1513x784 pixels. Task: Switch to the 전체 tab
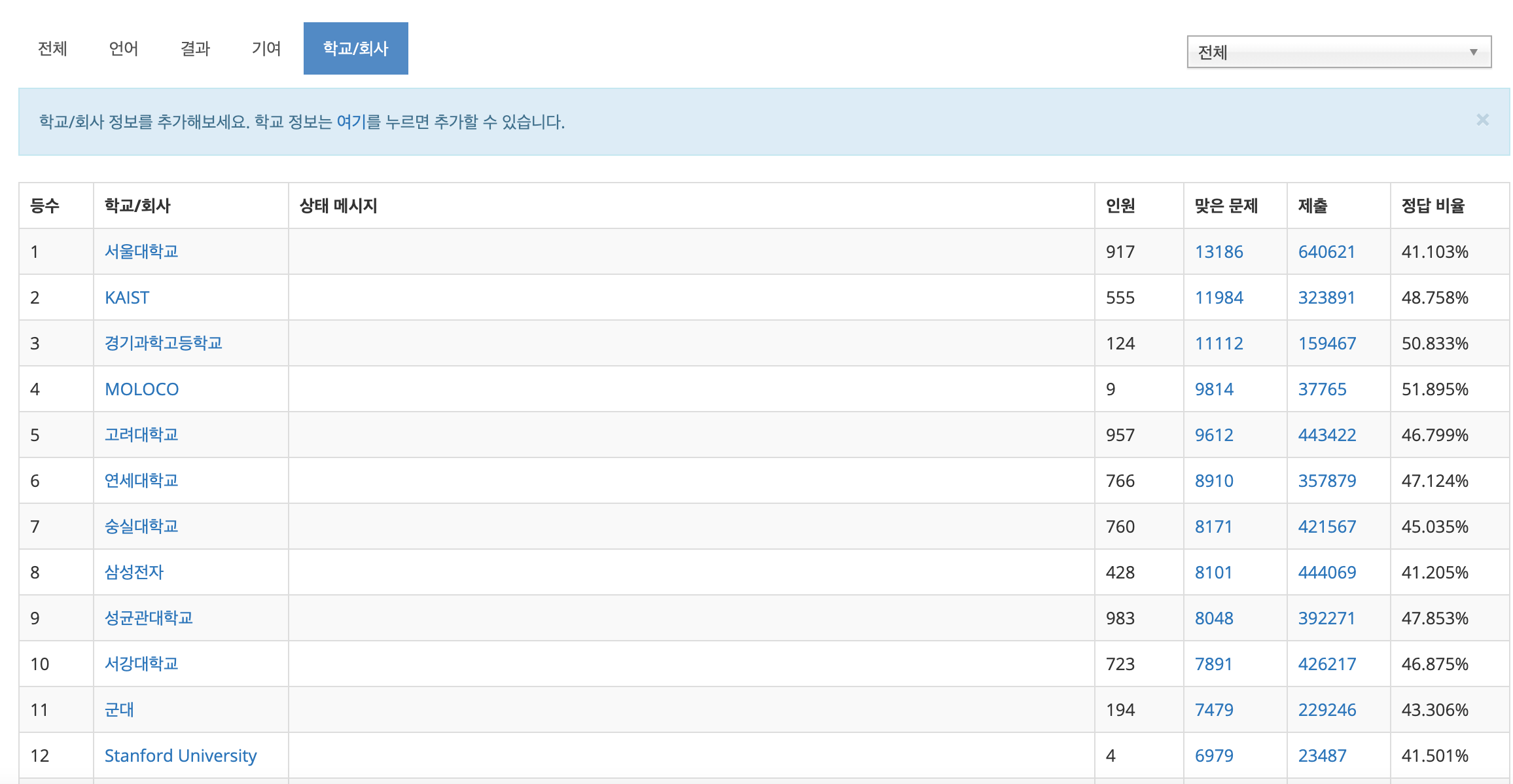click(52, 48)
